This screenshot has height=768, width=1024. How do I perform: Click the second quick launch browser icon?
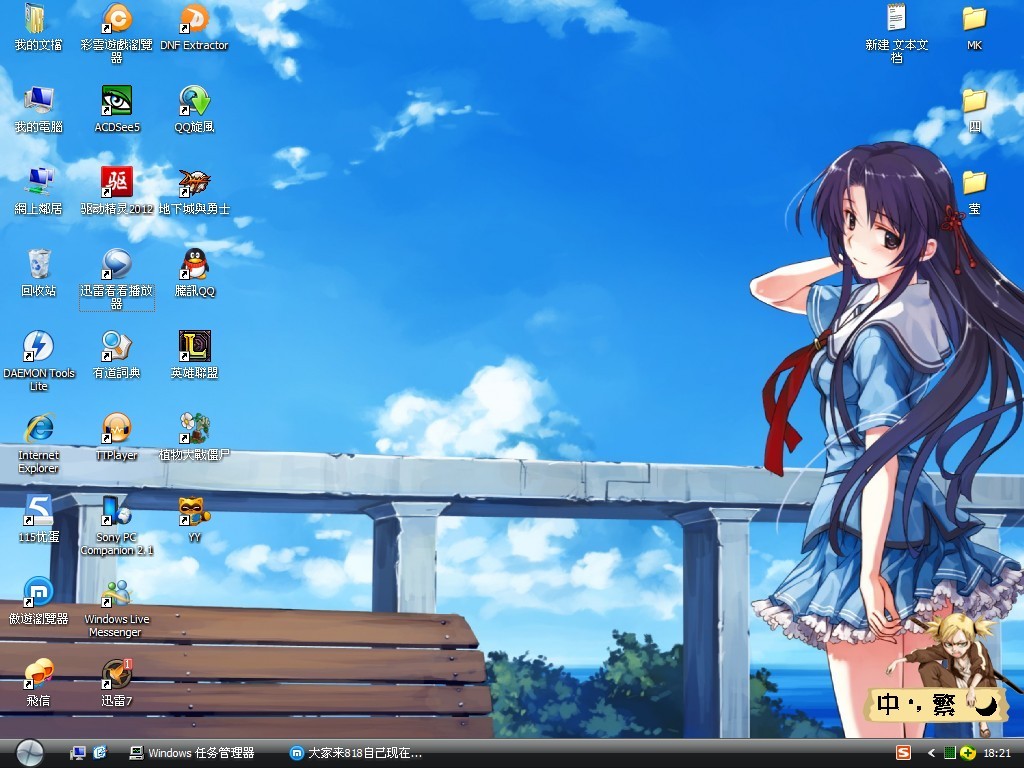[100, 753]
